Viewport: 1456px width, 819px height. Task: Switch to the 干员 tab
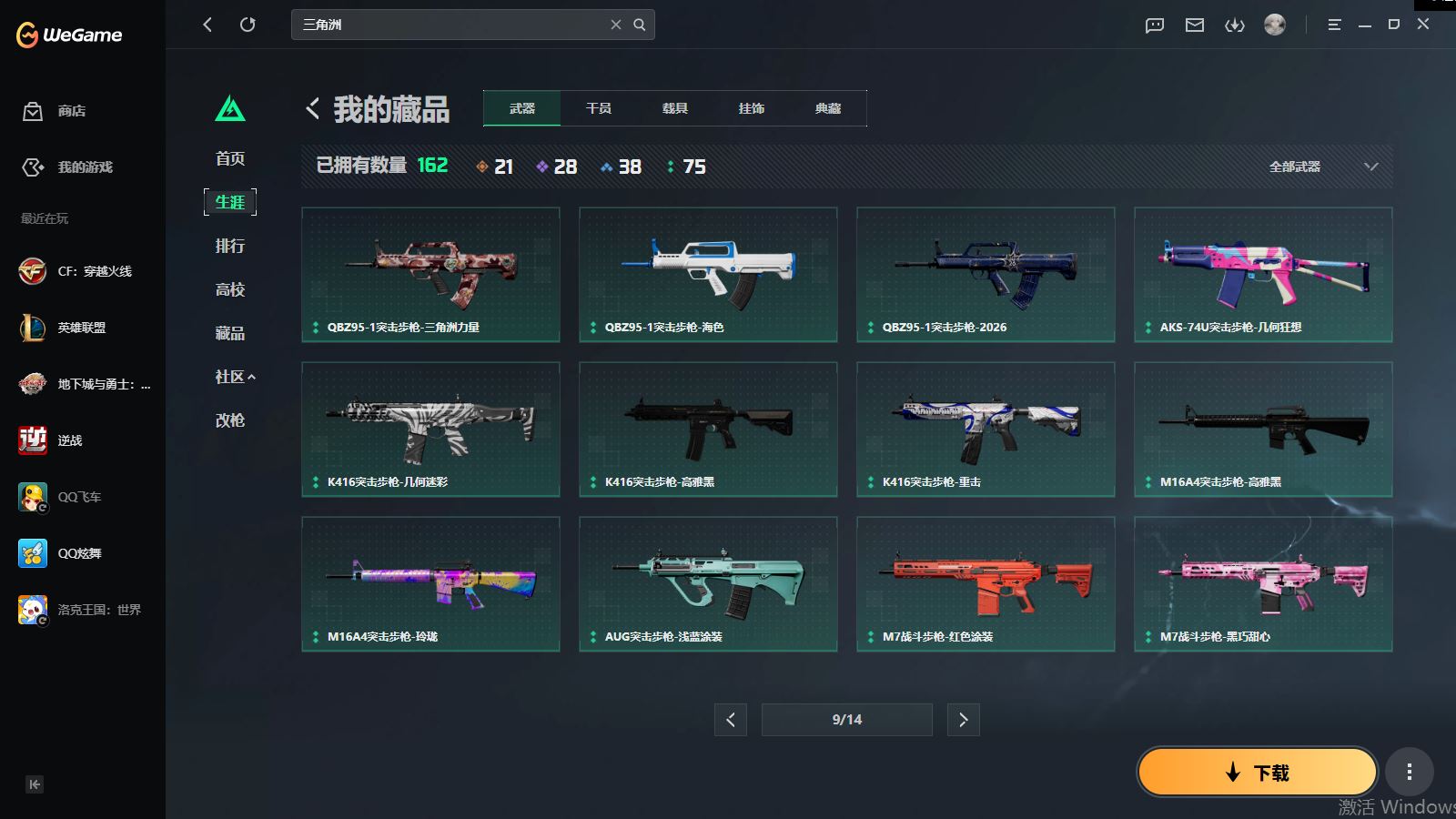(599, 108)
